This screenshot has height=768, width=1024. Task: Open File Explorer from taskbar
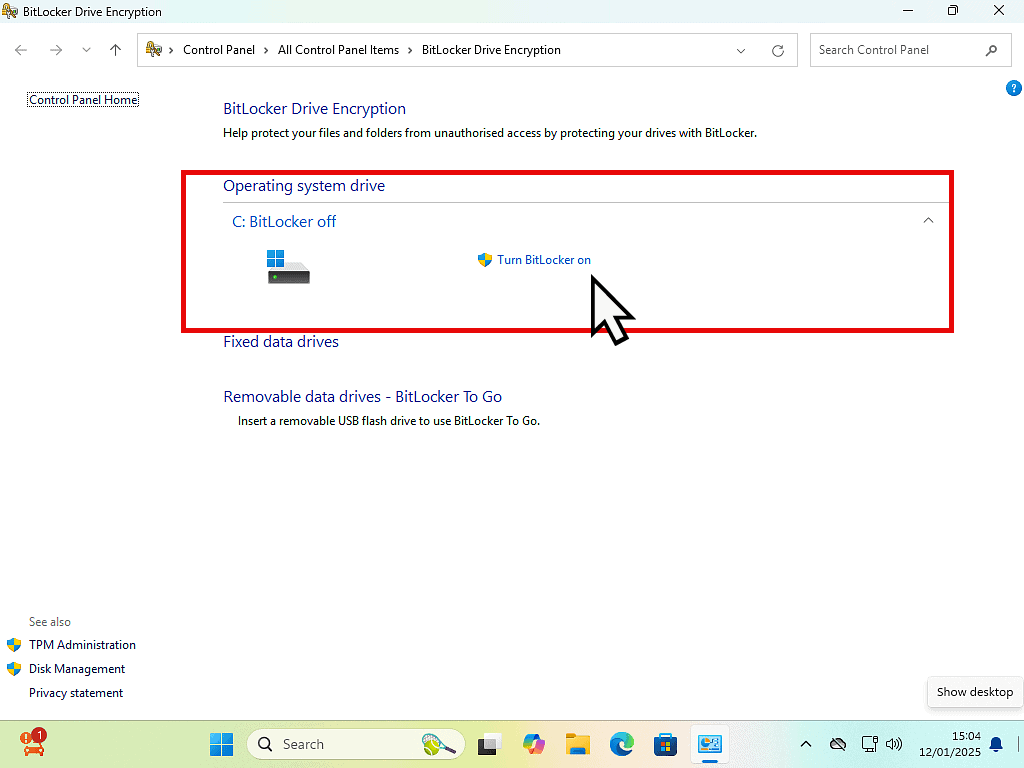pyautogui.click(x=577, y=744)
